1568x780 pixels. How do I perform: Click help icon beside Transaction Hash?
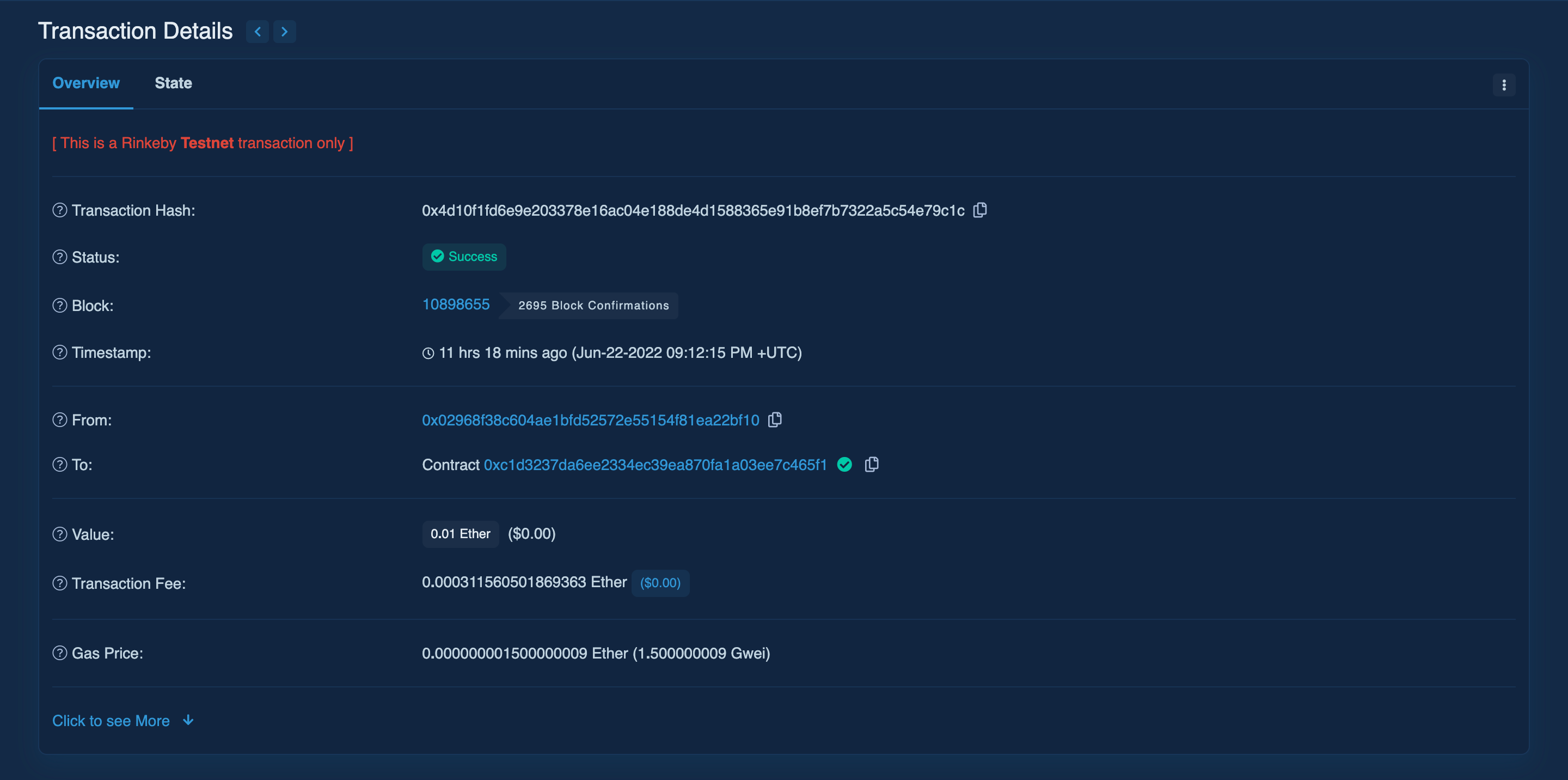tap(60, 210)
